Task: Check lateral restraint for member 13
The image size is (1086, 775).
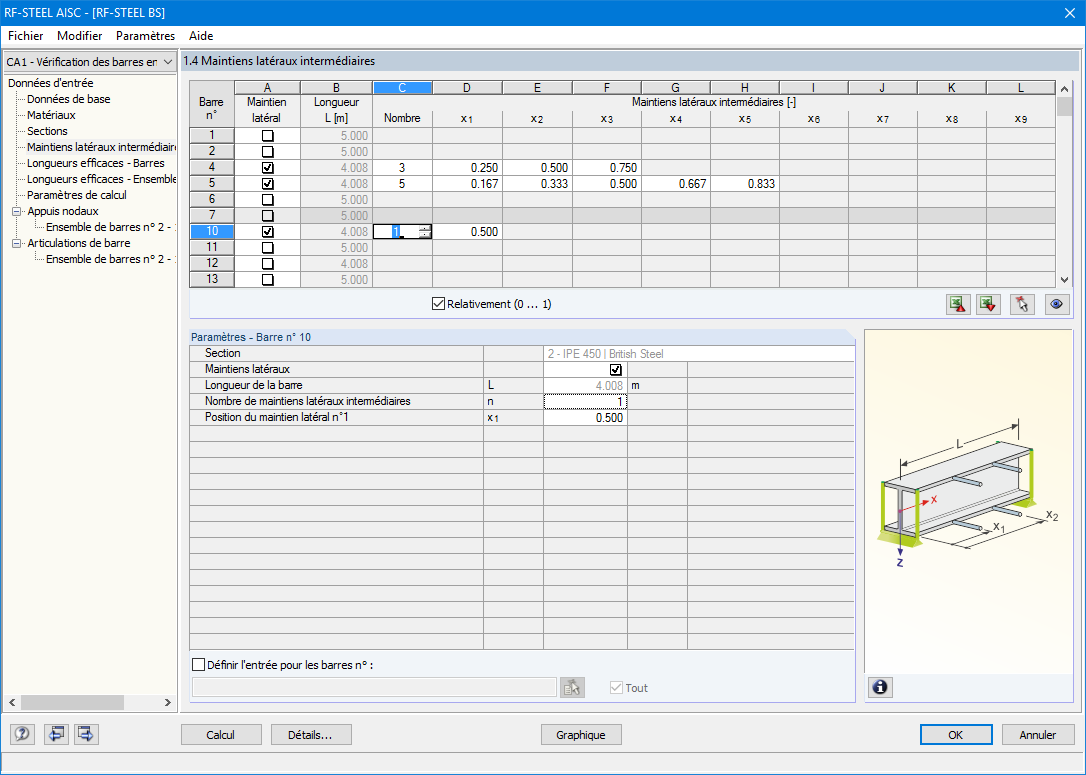Action: tap(267, 280)
